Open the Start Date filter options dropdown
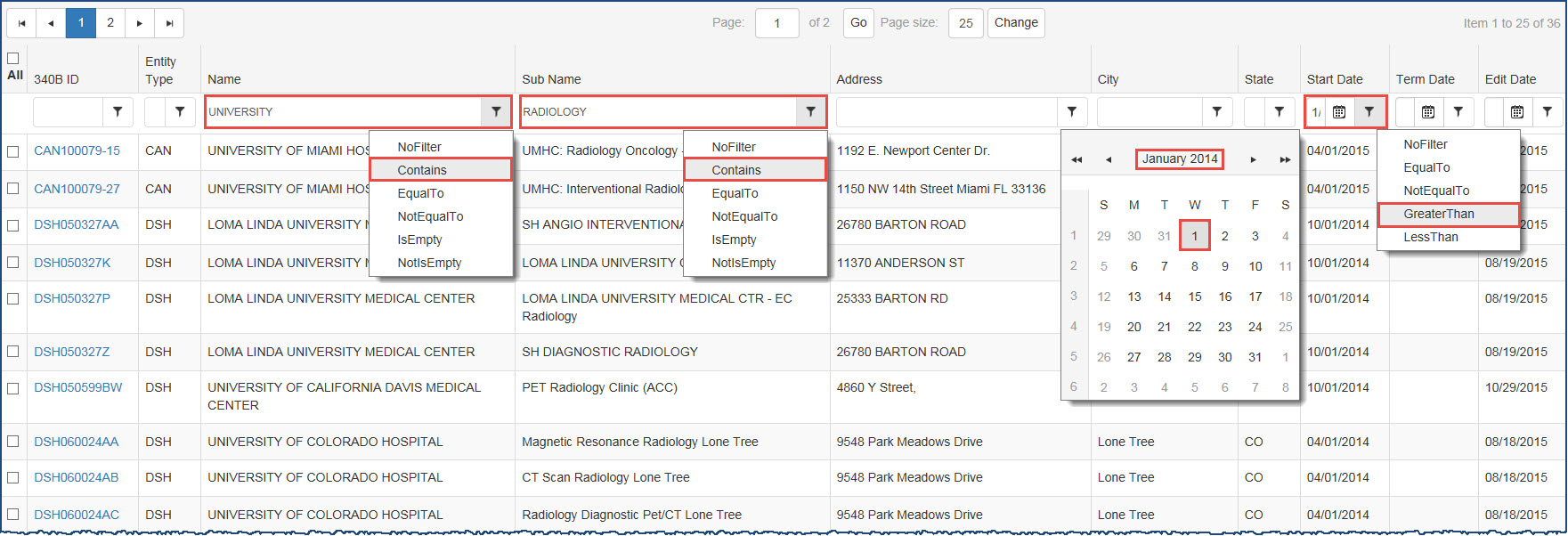The height and width of the screenshot is (536, 1568). [x=1369, y=112]
